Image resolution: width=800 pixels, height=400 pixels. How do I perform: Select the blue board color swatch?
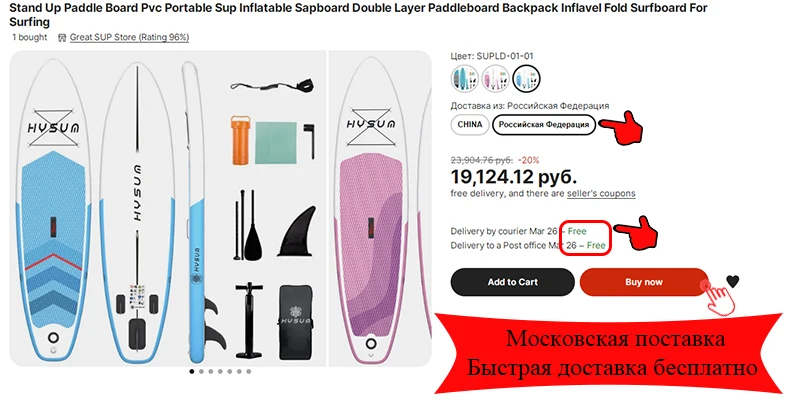point(465,79)
